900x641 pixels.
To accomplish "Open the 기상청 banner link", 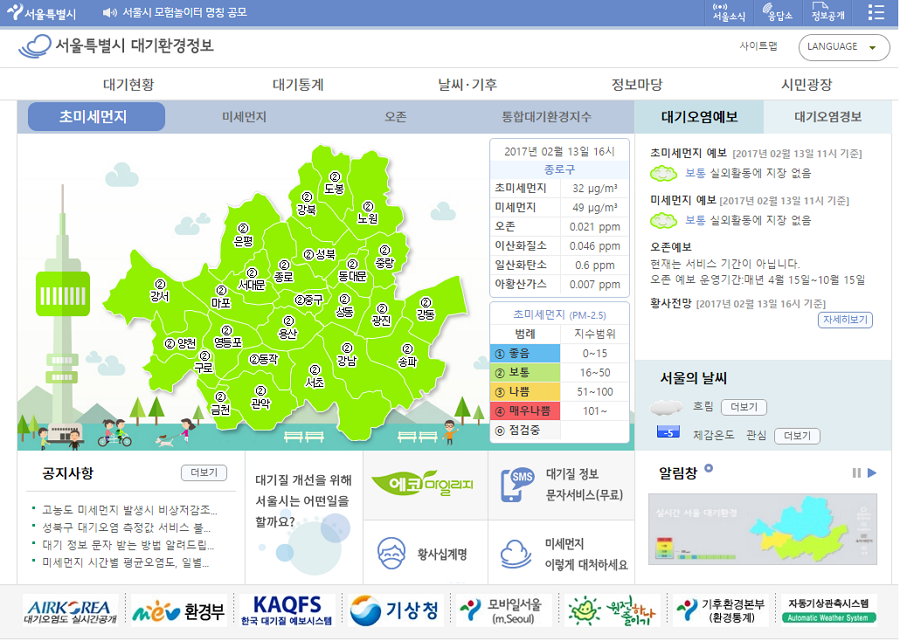I will click(395, 611).
